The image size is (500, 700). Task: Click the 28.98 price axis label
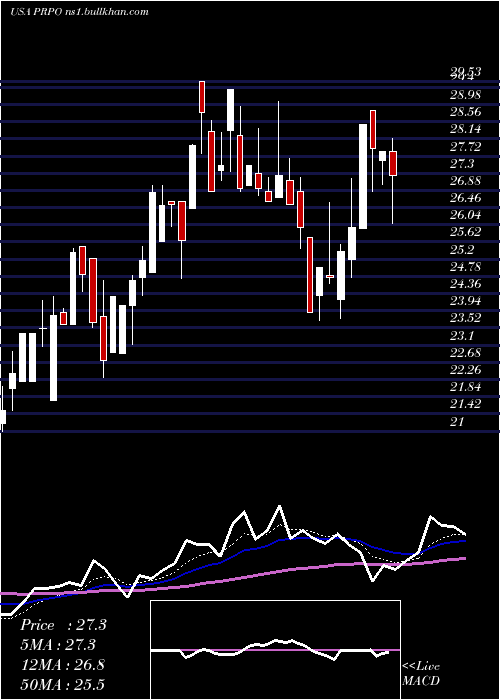point(465,95)
